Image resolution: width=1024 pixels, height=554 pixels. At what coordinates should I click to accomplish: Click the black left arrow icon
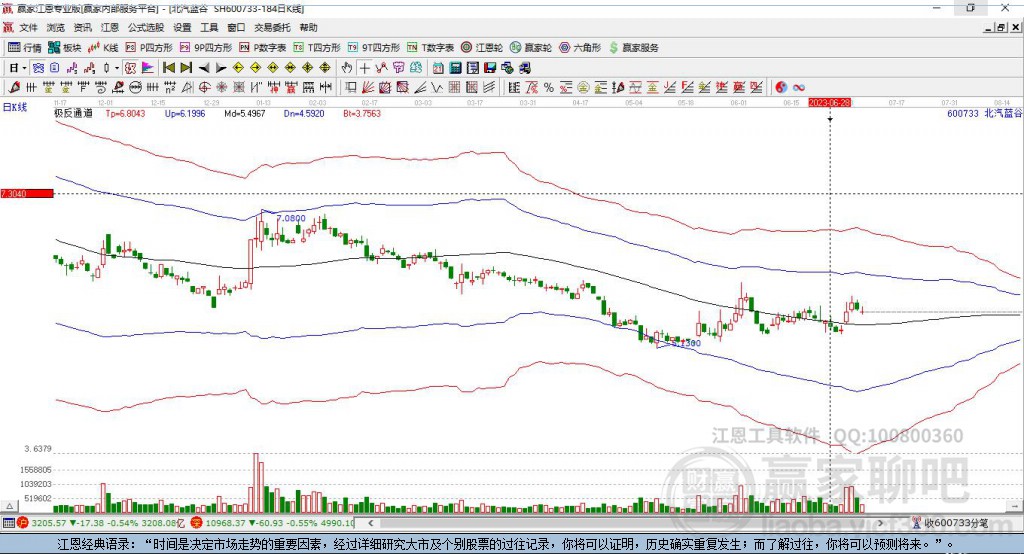point(204,68)
